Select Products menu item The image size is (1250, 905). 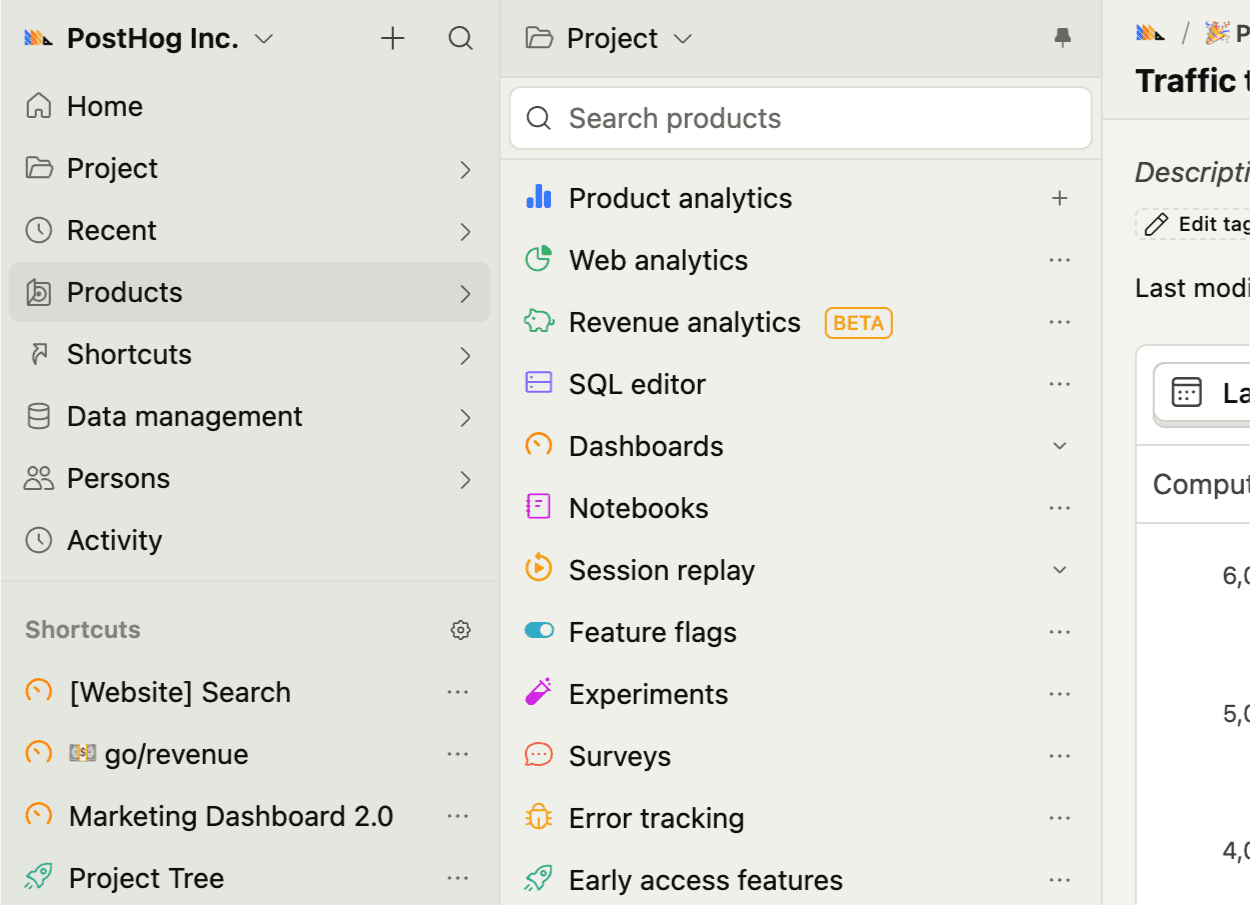(250, 292)
